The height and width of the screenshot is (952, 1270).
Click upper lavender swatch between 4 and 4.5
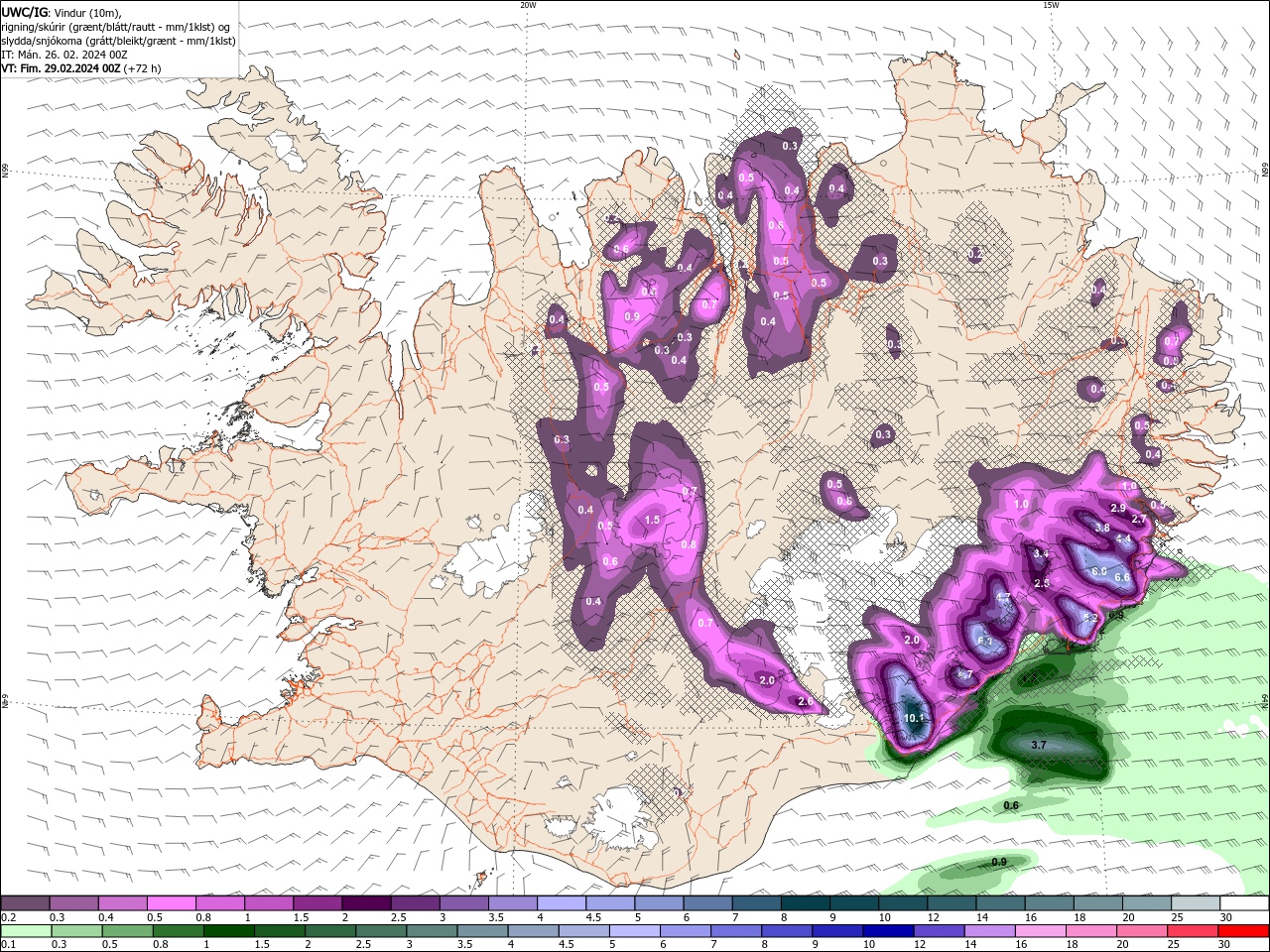(562, 903)
